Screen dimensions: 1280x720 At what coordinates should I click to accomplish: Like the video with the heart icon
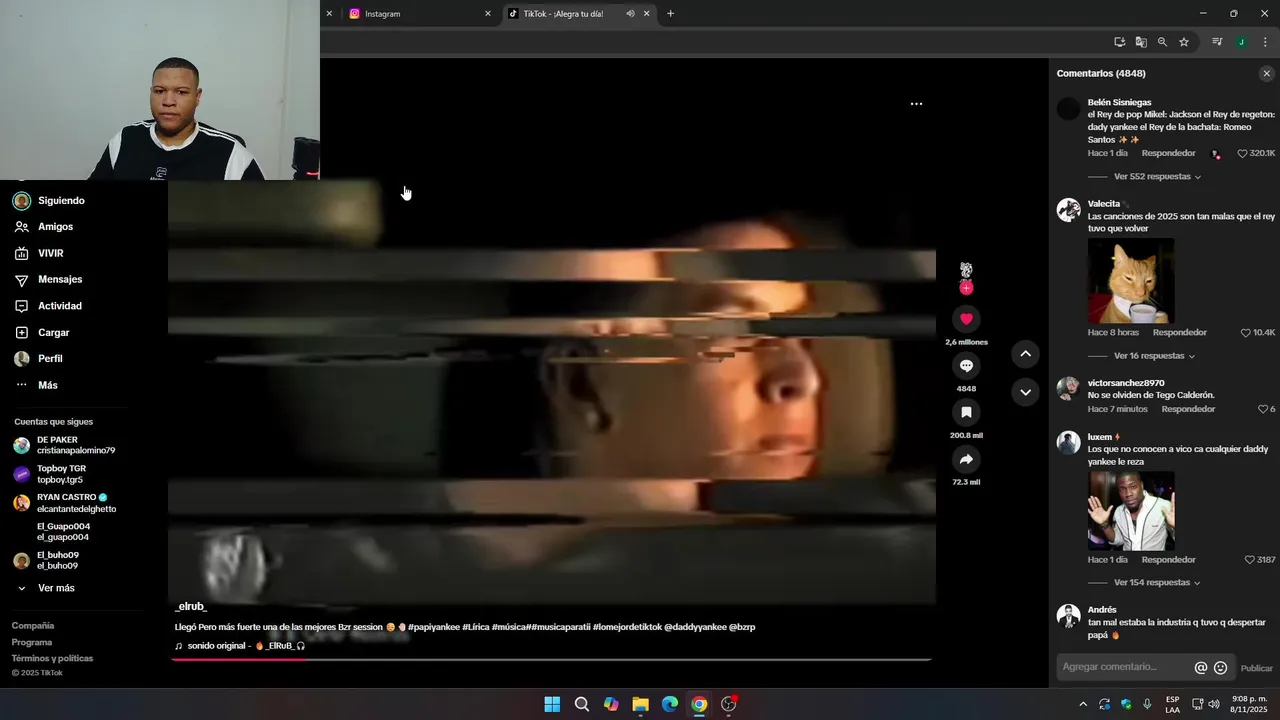(966, 319)
